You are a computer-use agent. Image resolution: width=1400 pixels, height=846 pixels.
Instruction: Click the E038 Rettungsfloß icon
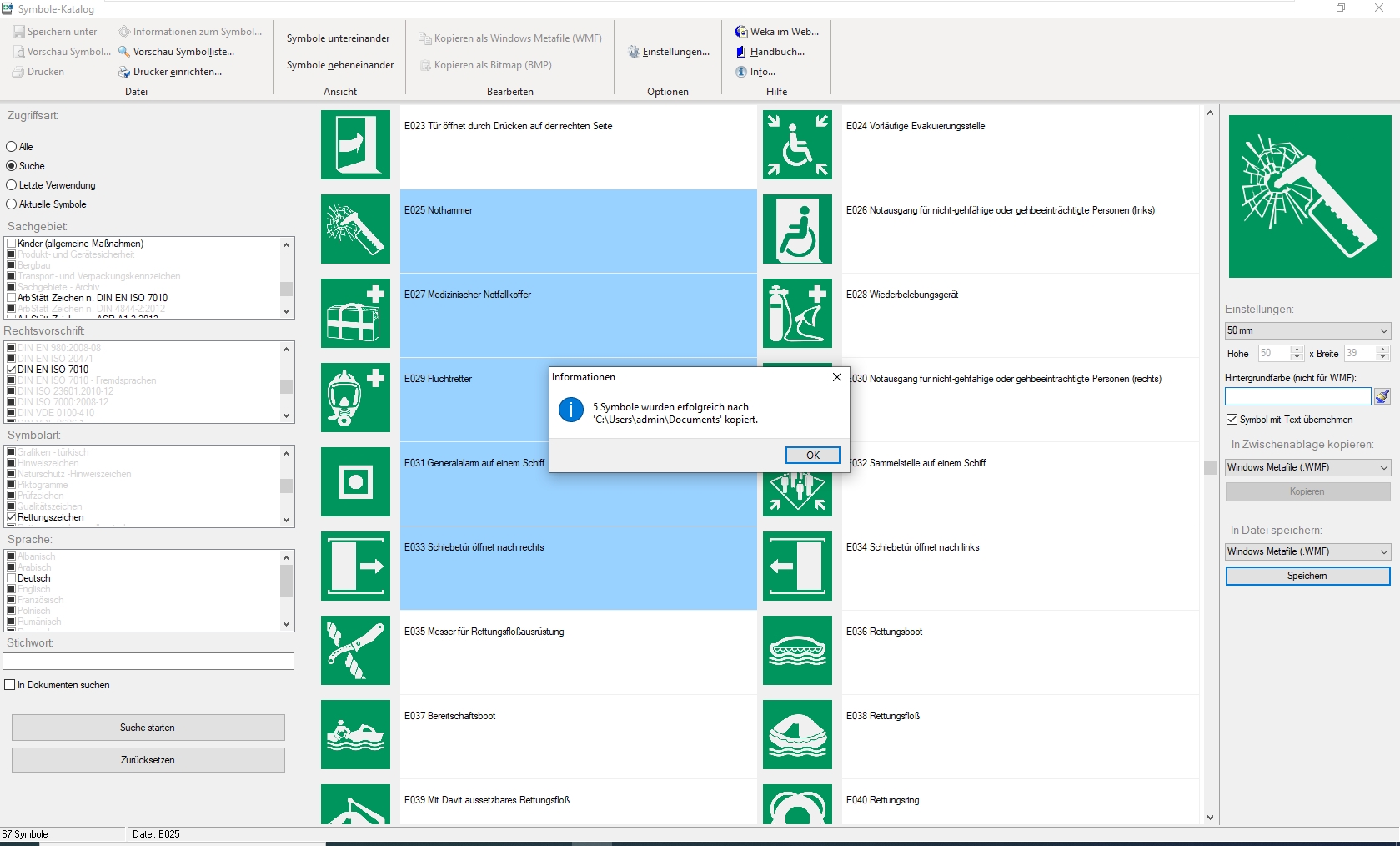(797, 734)
